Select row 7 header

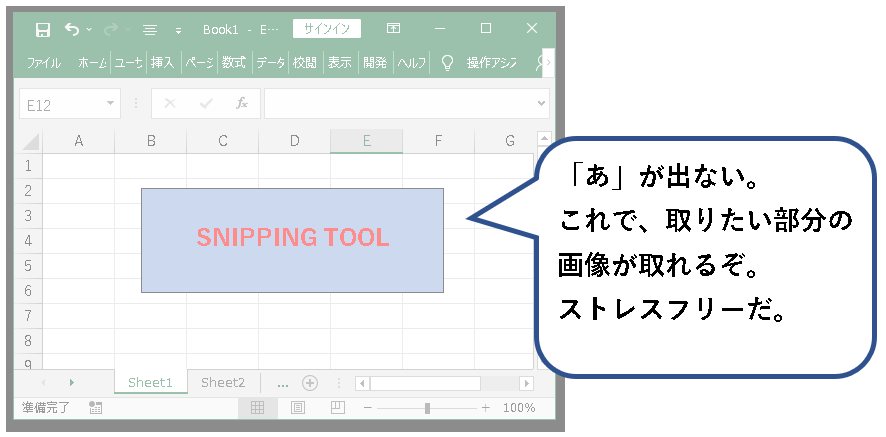pos(28,315)
